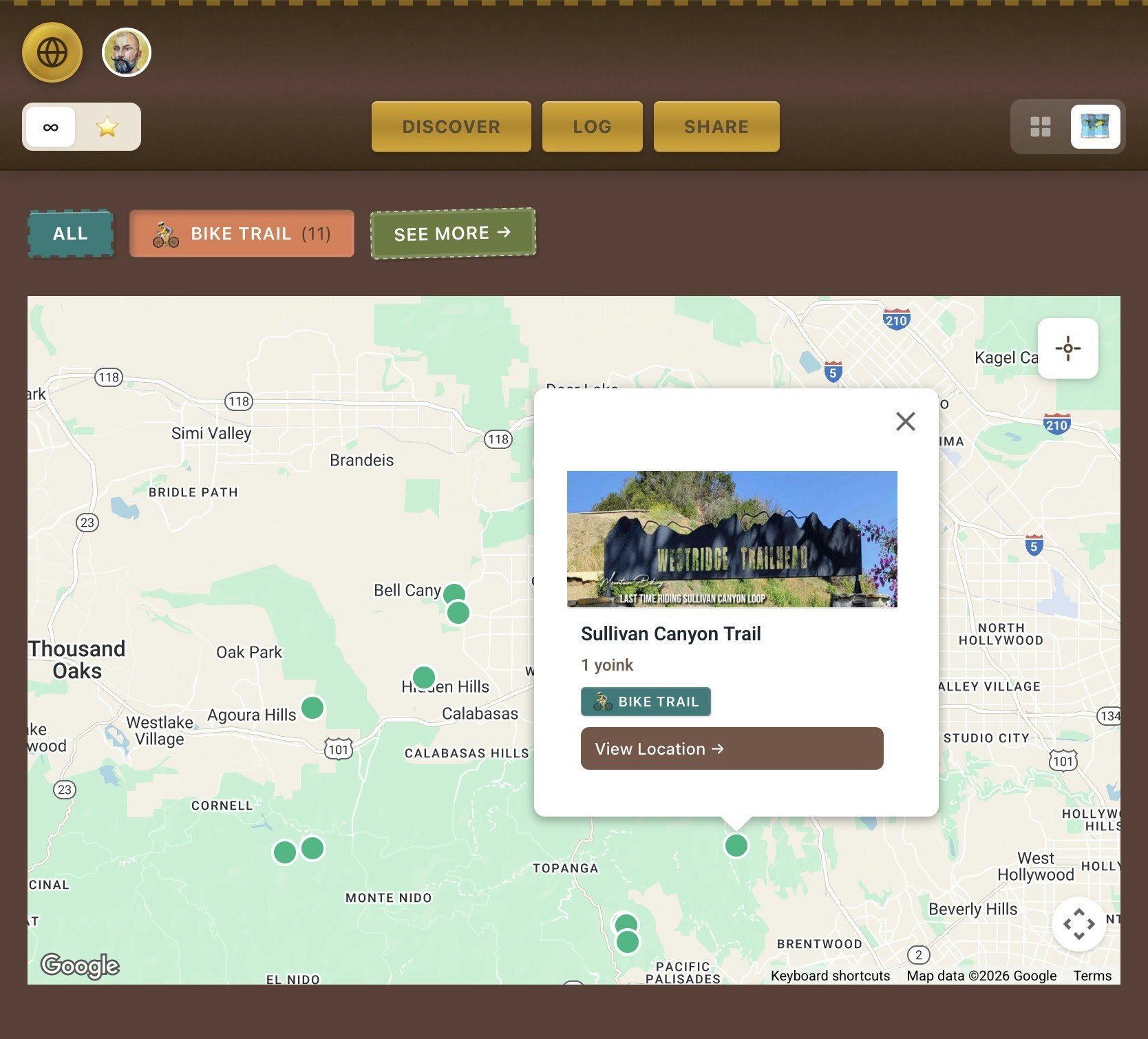Open the Share tab
The image size is (1148, 1039).
point(716,127)
